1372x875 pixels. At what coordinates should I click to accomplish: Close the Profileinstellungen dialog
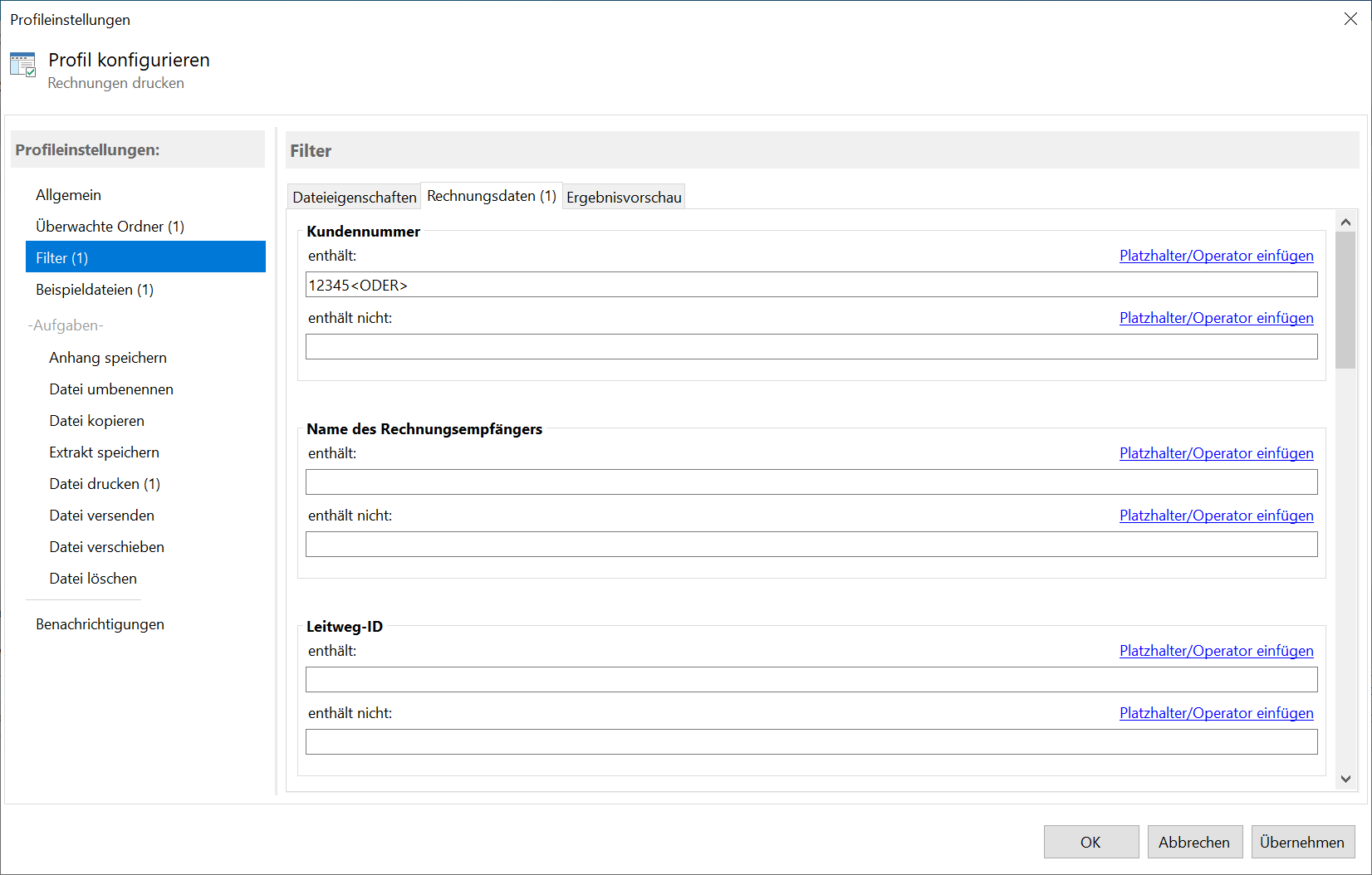1350,19
